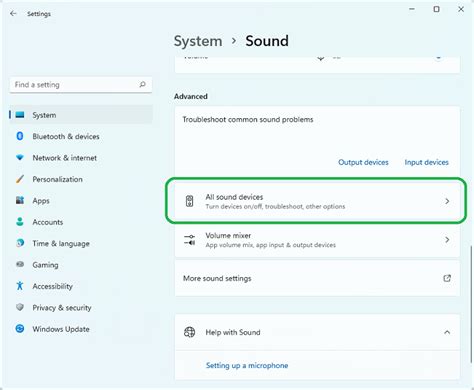Open Privacy & security settings

pos(62,308)
